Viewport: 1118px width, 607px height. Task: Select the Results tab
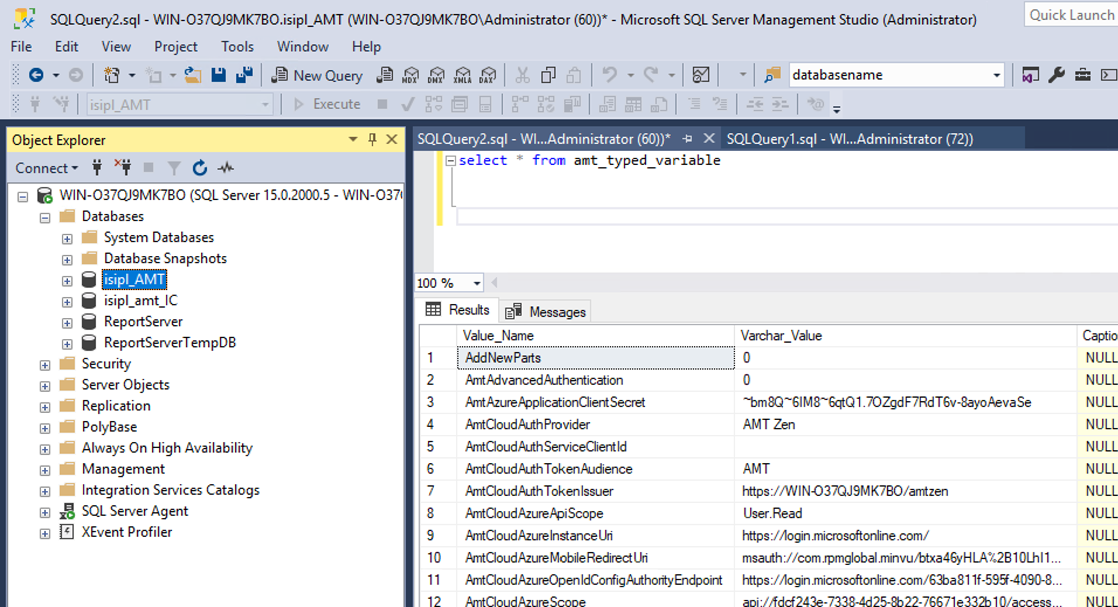point(458,310)
